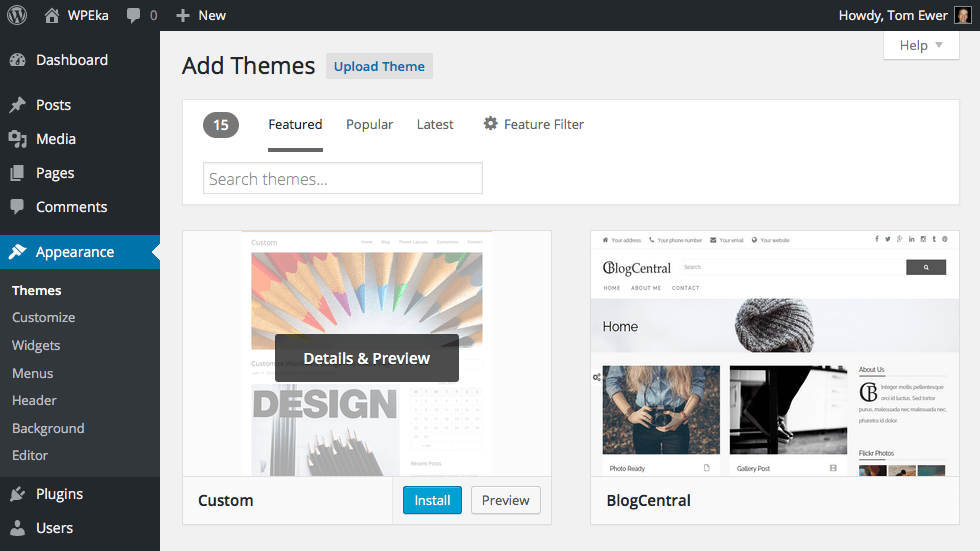The image size is (980, 551).
Task: Click the Dashboard gauge icon
Action: pyautogui.click(x=17, y=60)
